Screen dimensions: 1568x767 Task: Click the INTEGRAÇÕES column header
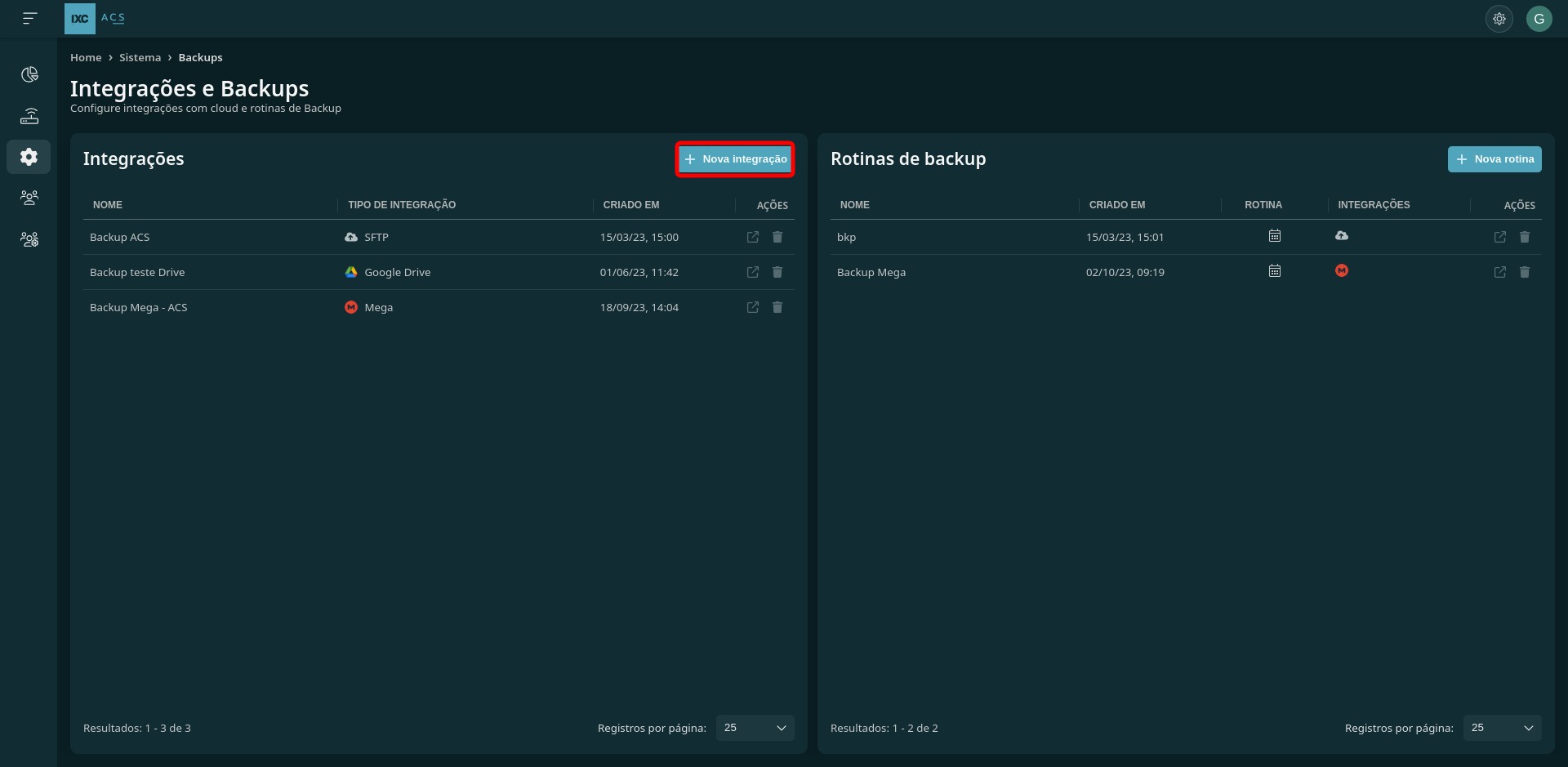point(1374,205)
